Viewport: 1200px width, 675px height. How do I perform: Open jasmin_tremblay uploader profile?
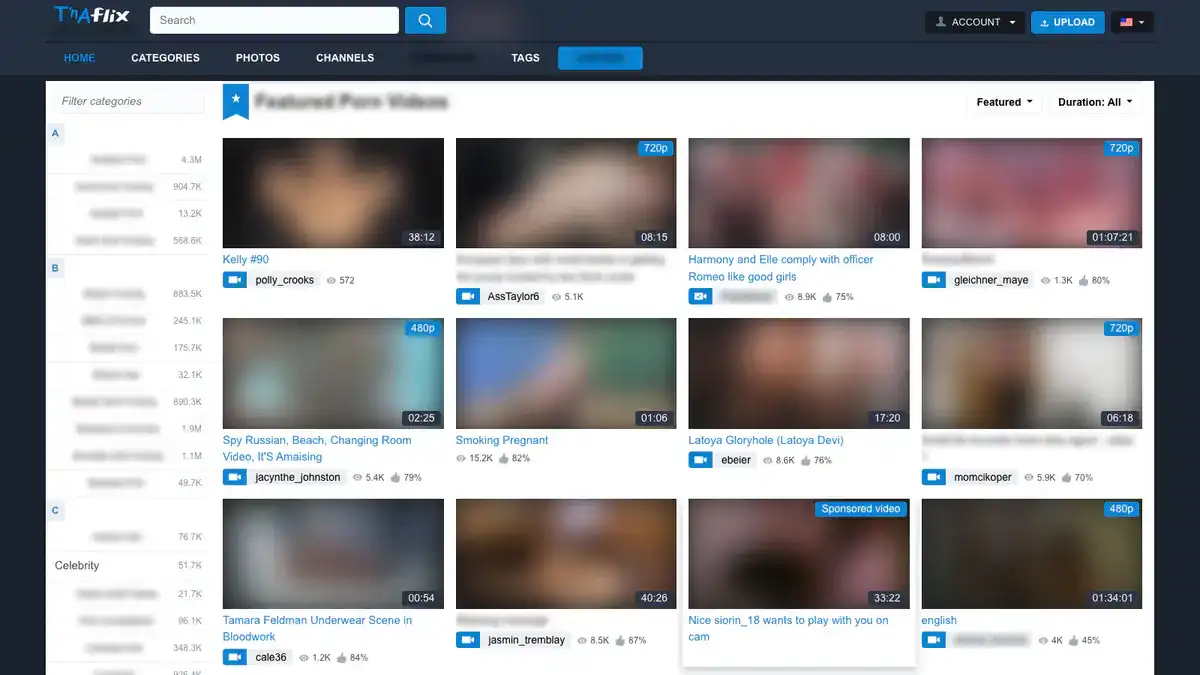click(x=527, y=640)
